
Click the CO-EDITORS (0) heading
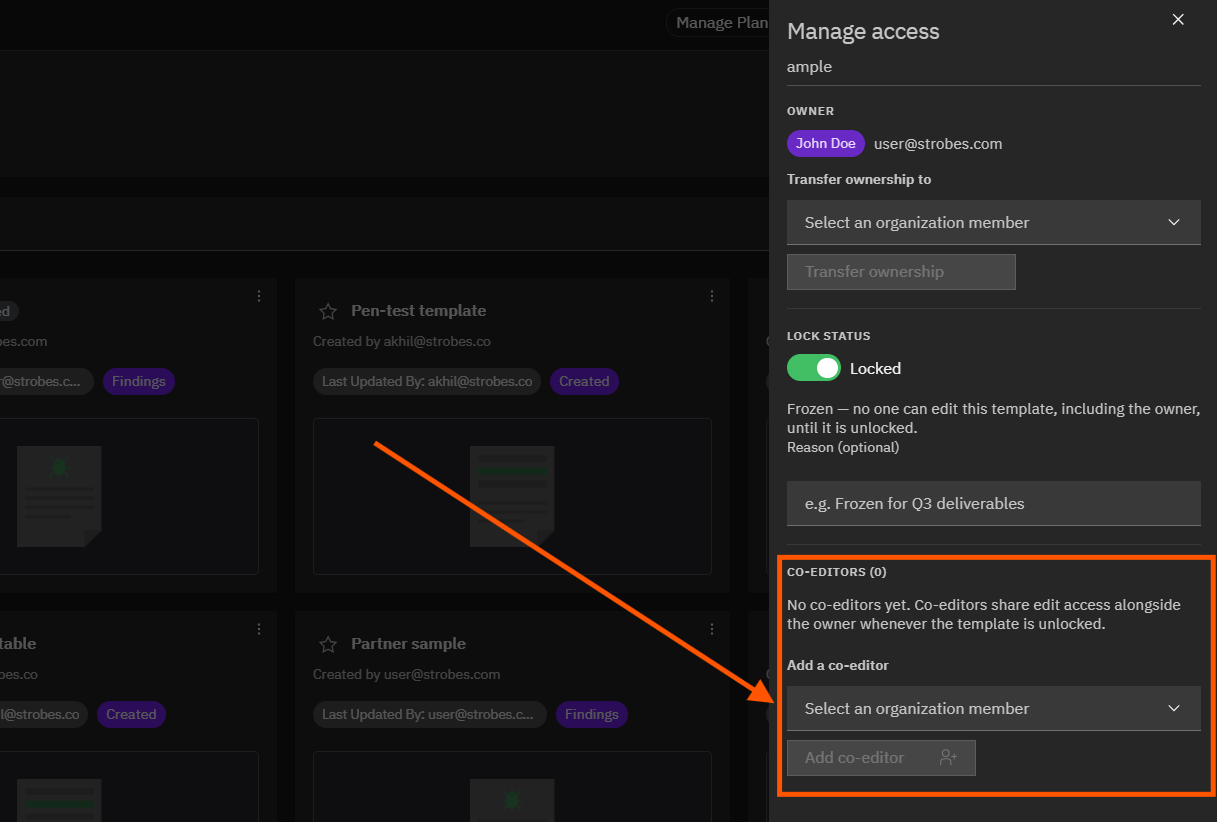pos(837,573)
